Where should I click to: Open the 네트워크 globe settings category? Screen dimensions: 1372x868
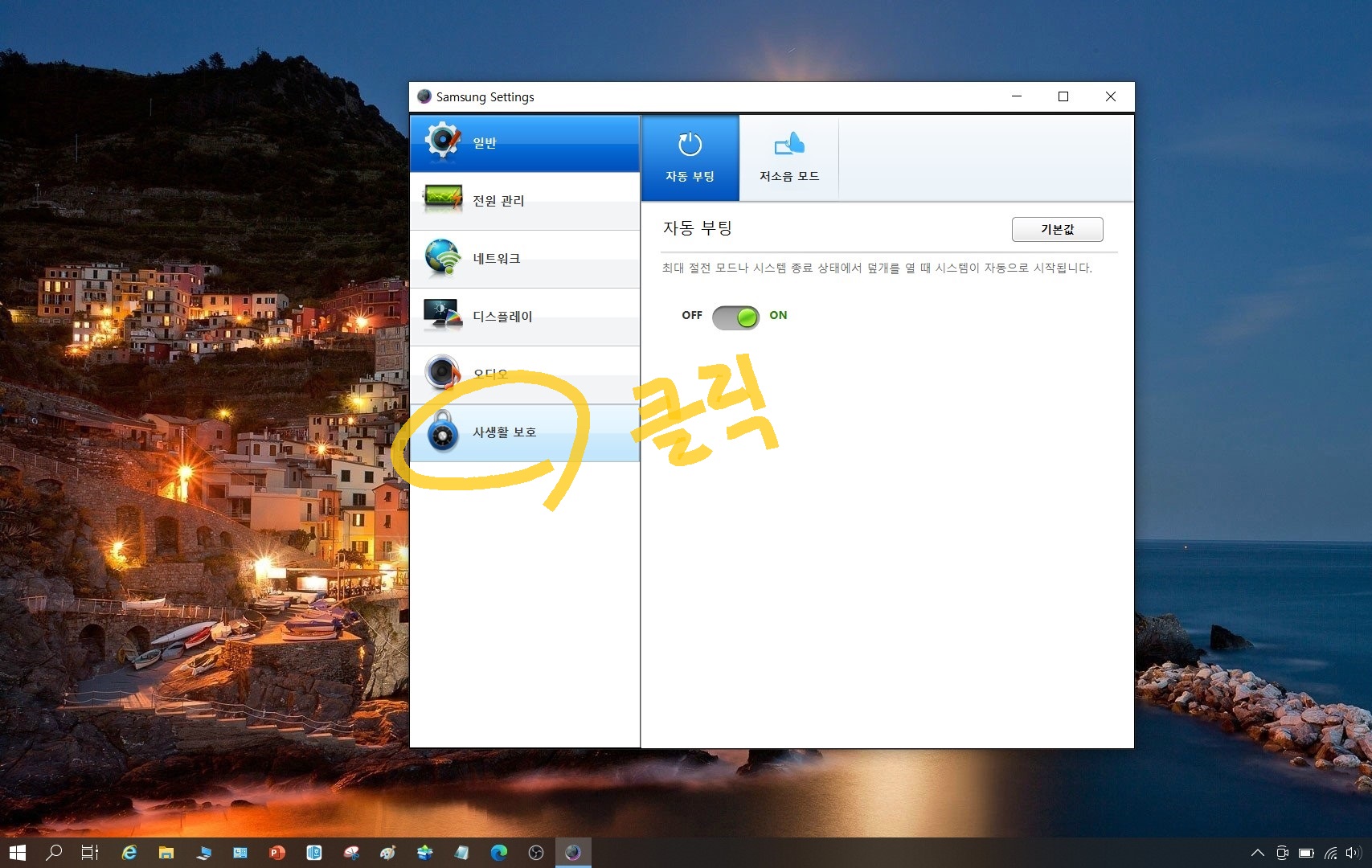pyautogui.click(x=525, y=259)
